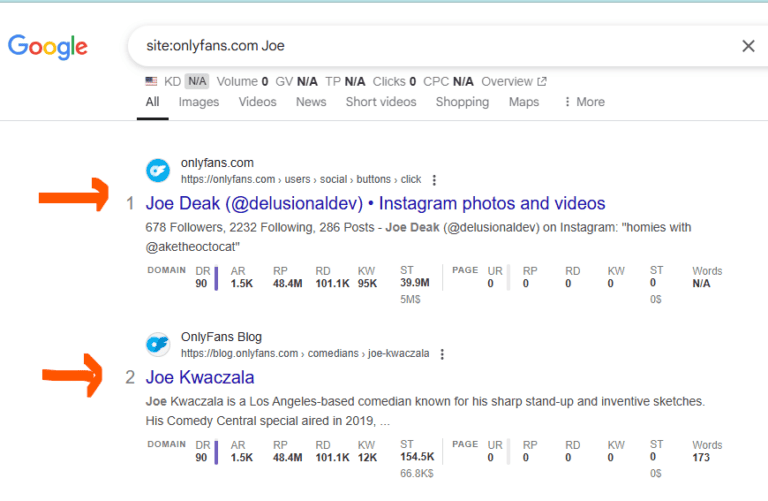Click the search input field
This screenshot has width=768, height=501.
(x=441, y=46)
